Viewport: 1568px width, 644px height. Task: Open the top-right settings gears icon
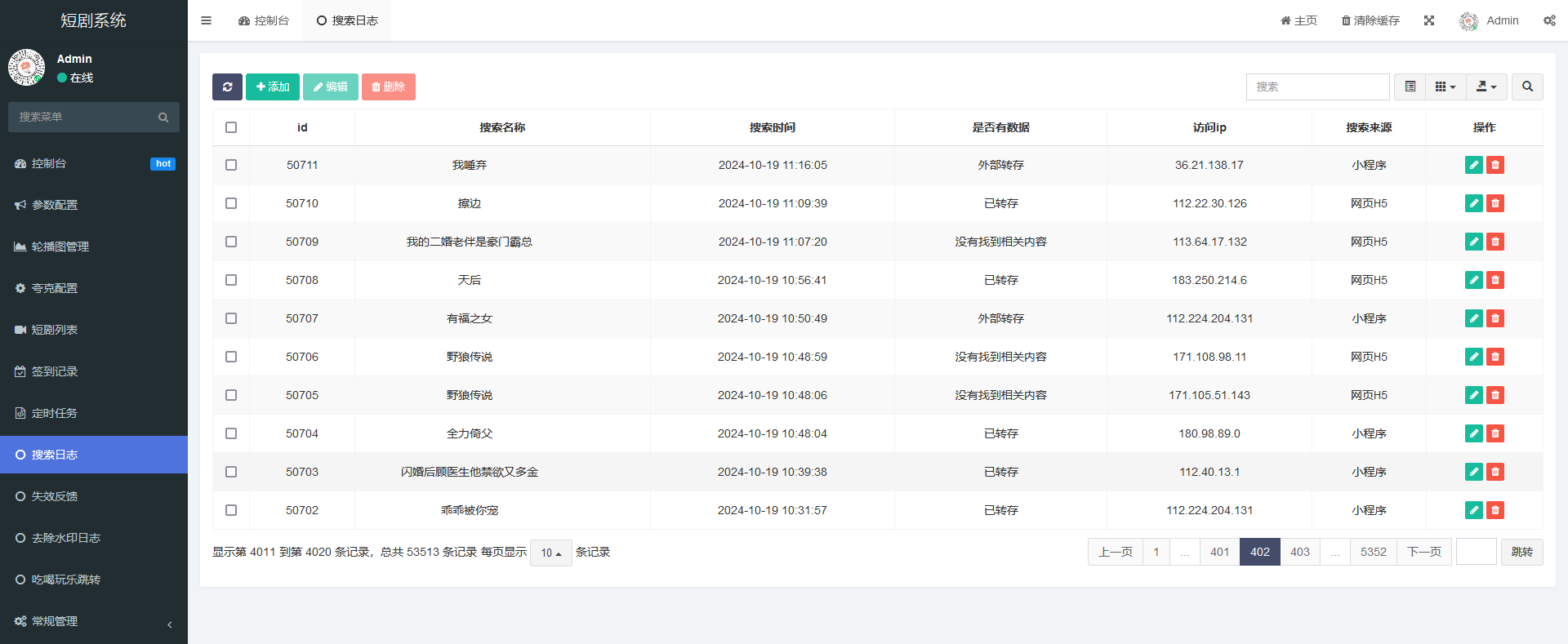point(1549,20)
